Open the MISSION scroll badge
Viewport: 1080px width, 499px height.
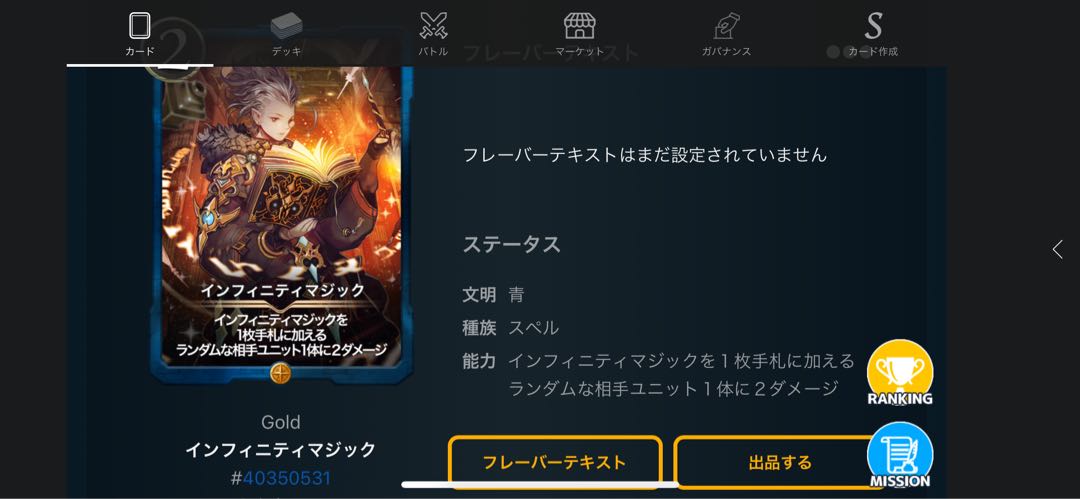[900, 456]
